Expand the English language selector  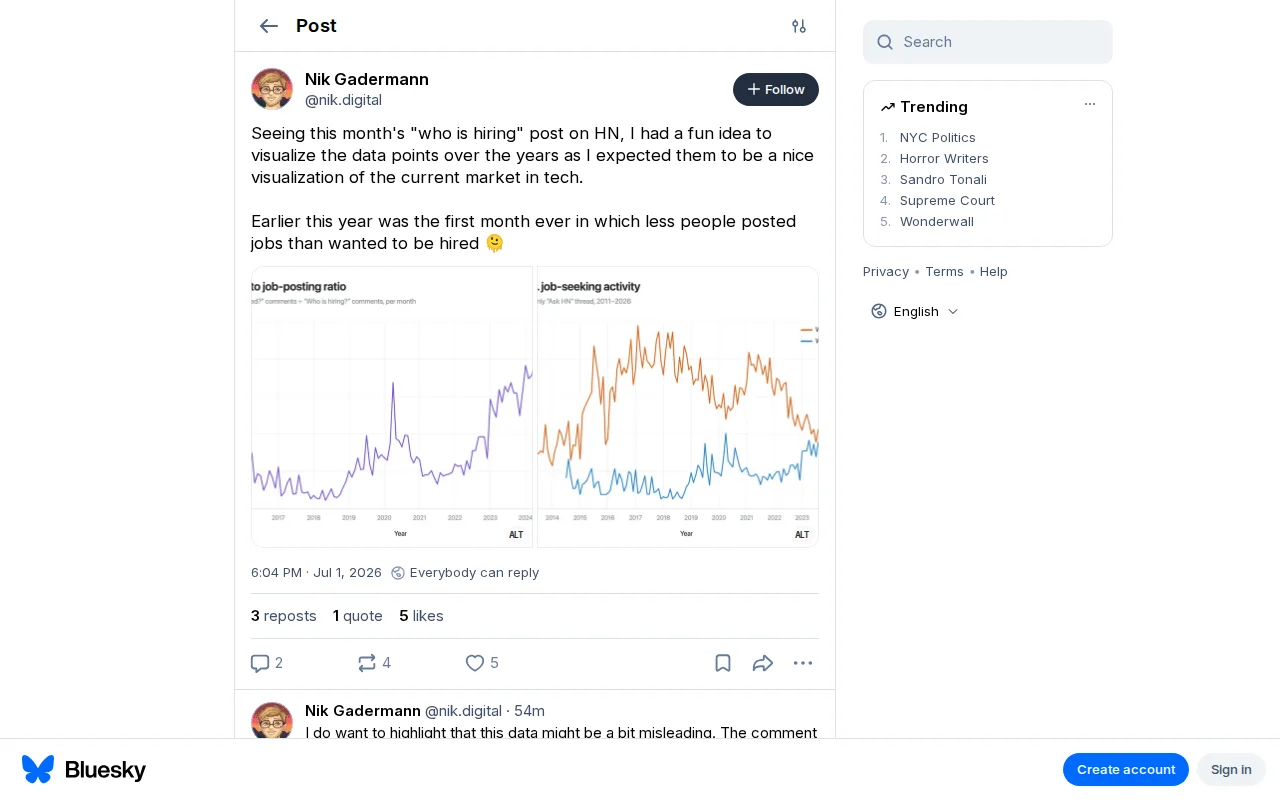[x=915, y=311]
